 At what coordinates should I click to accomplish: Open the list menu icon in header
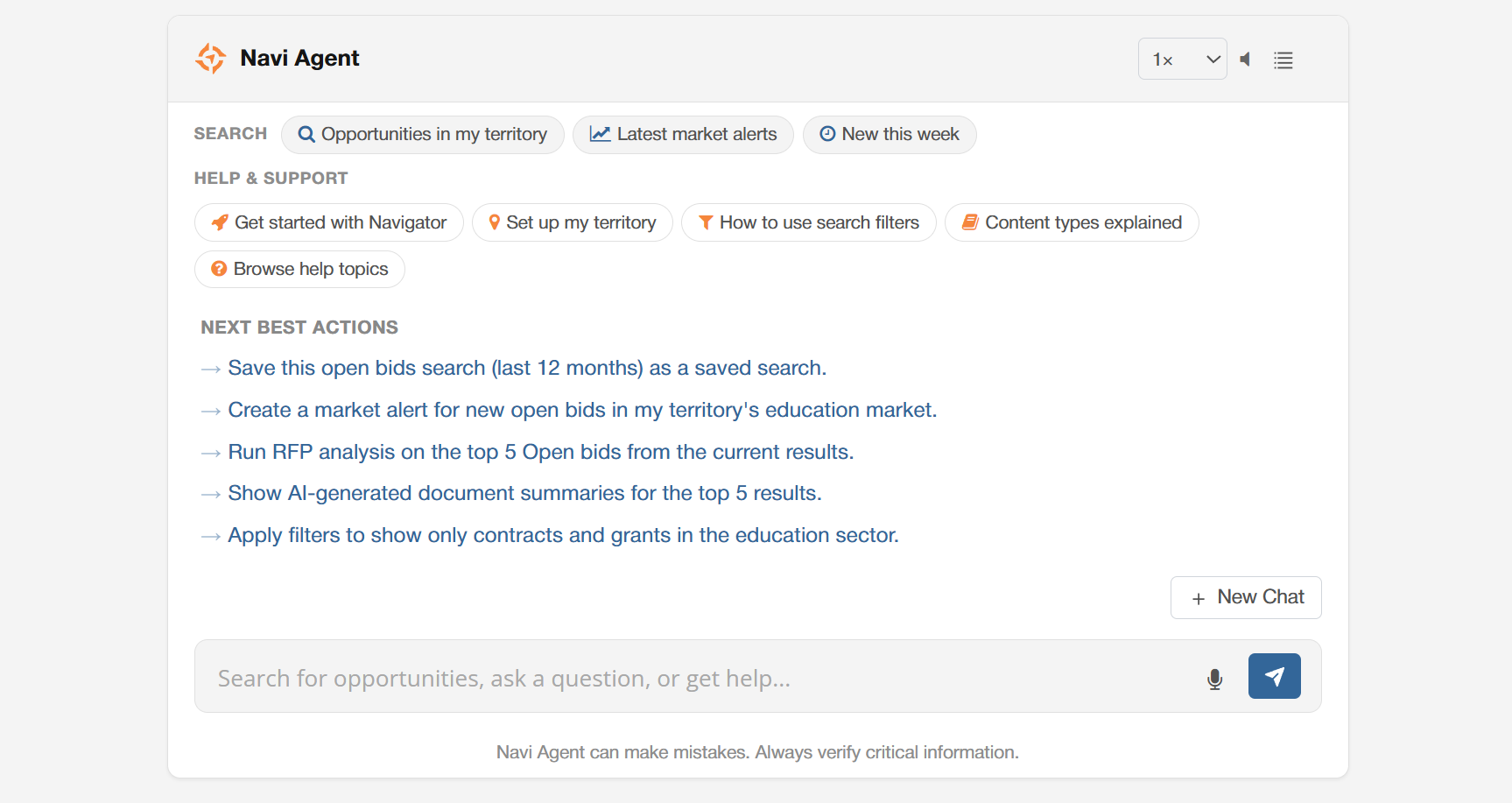[1283, 60]
